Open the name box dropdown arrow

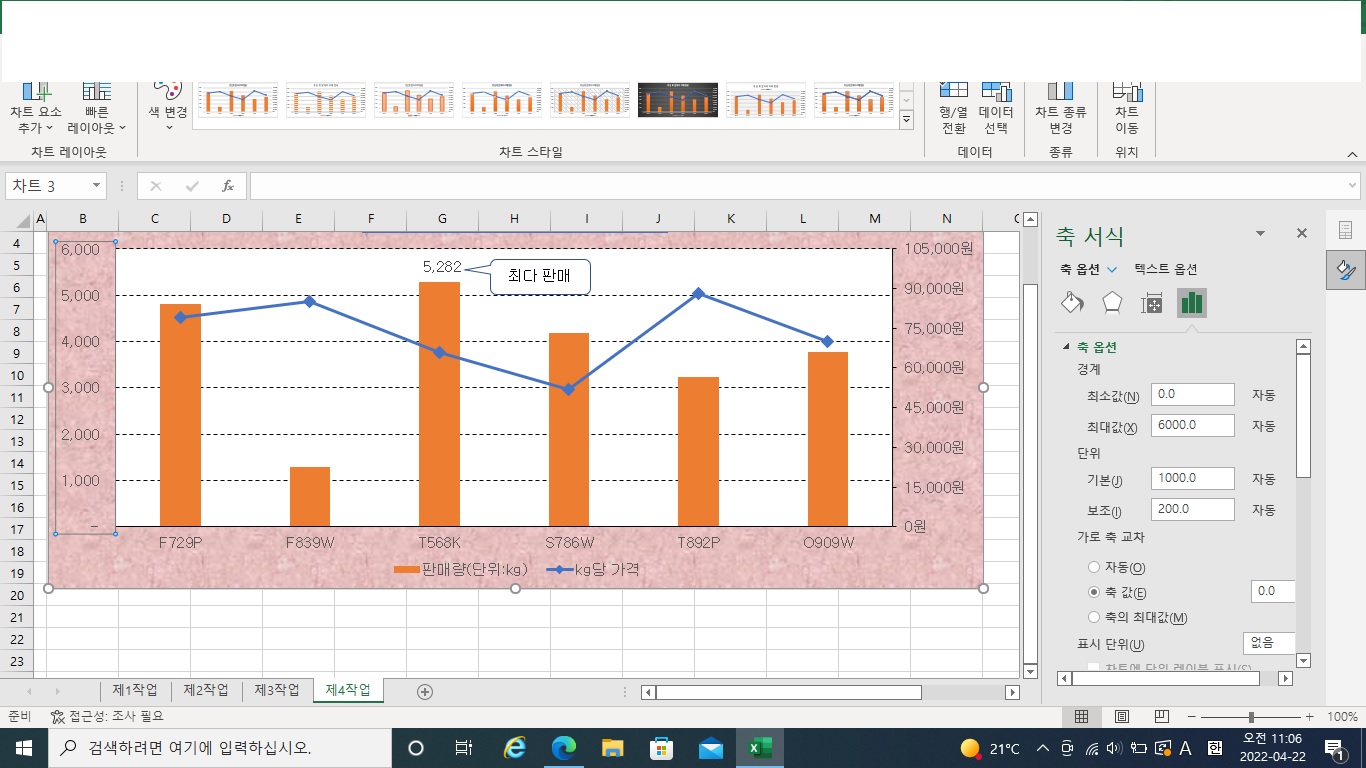97,186
